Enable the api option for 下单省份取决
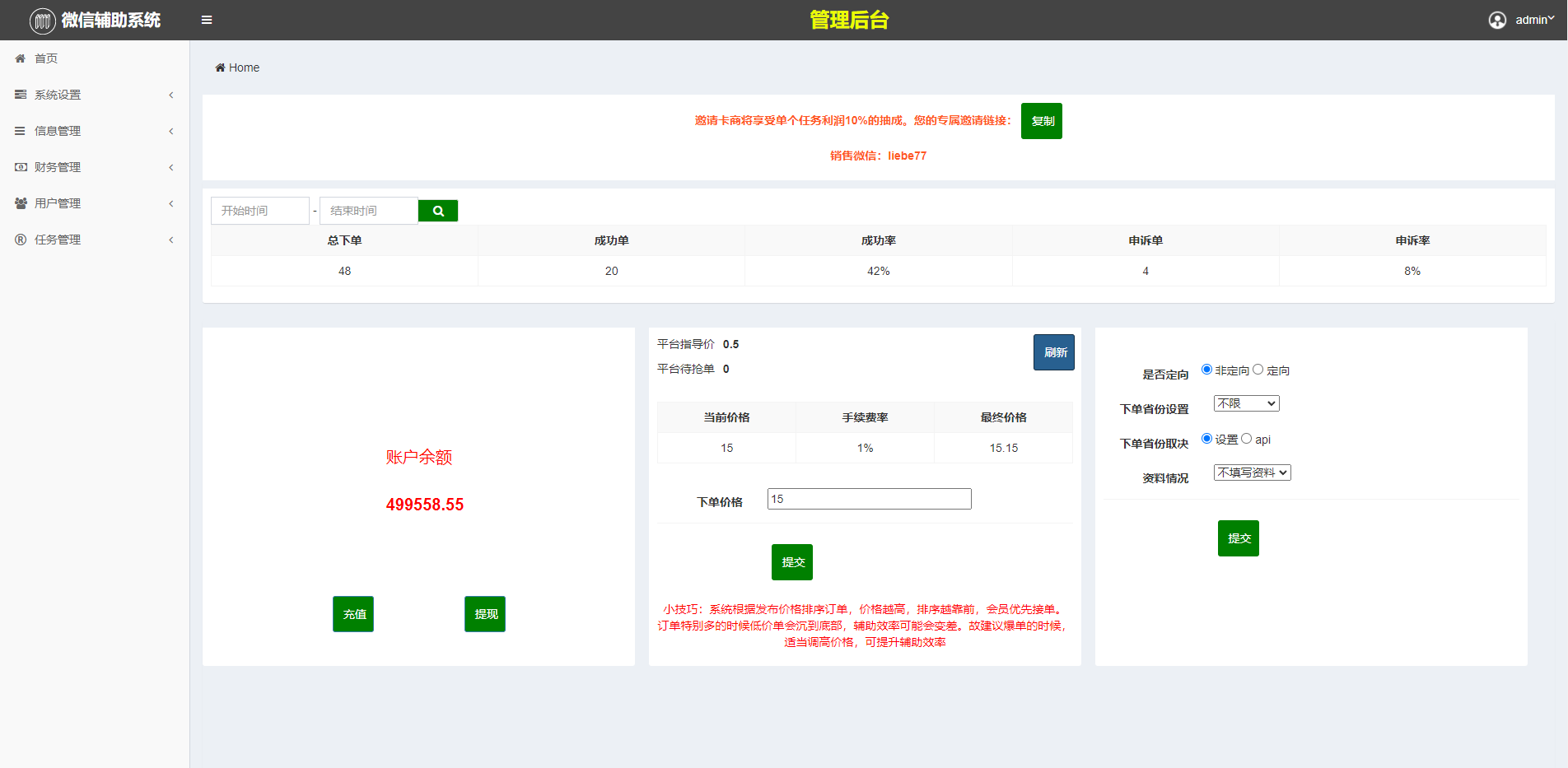 (1246, 438)
